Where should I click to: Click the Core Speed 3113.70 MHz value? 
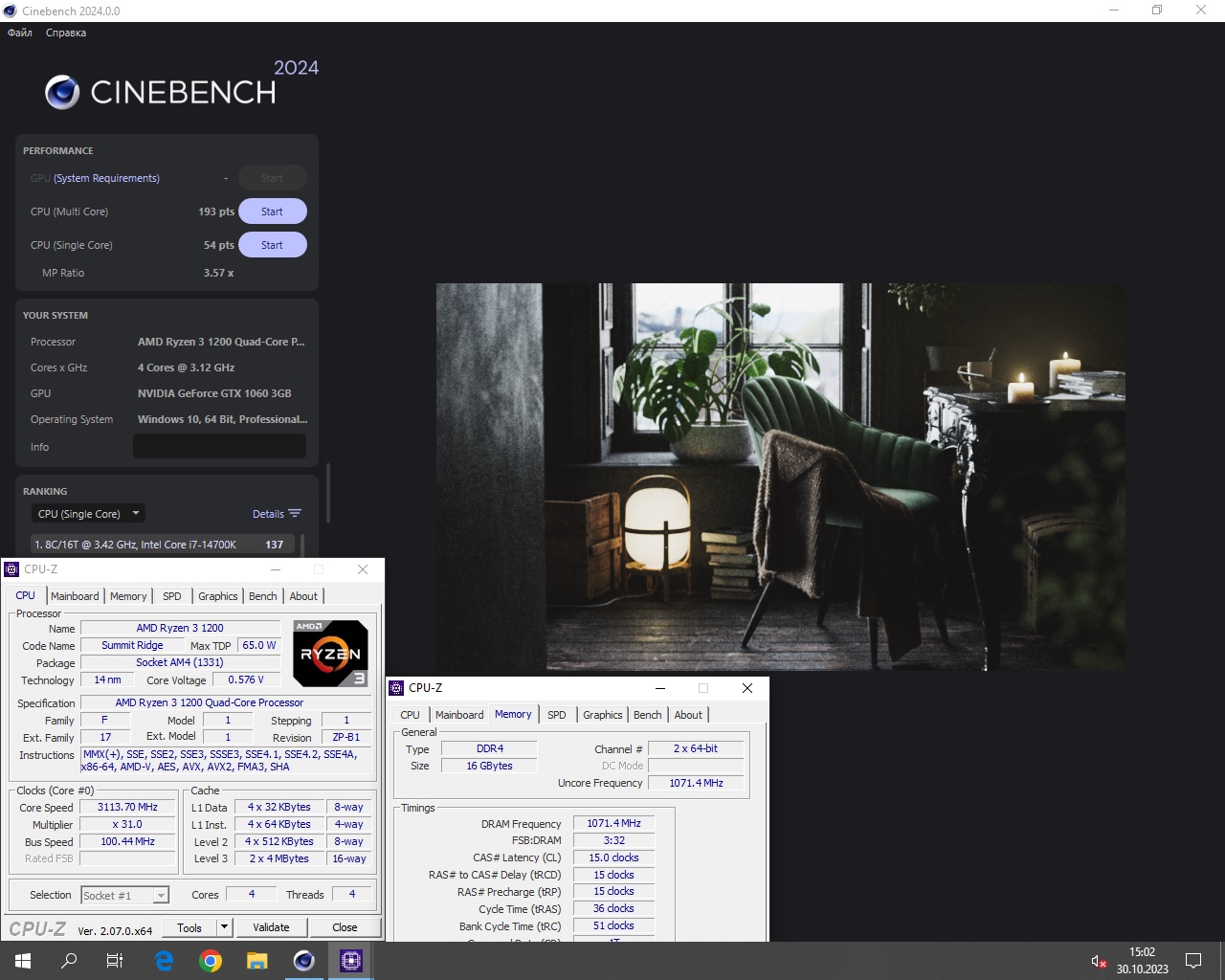(127, 808)
